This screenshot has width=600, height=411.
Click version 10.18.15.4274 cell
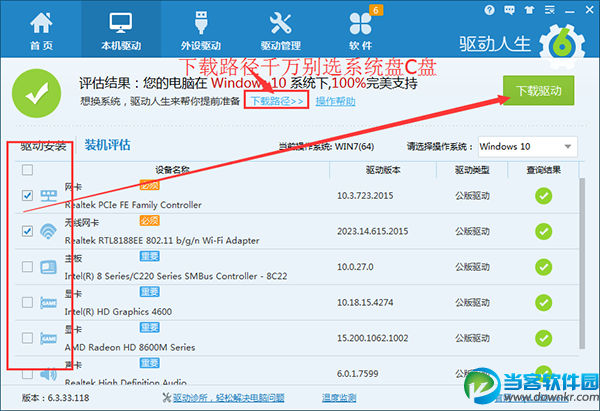tap(365, 303)
